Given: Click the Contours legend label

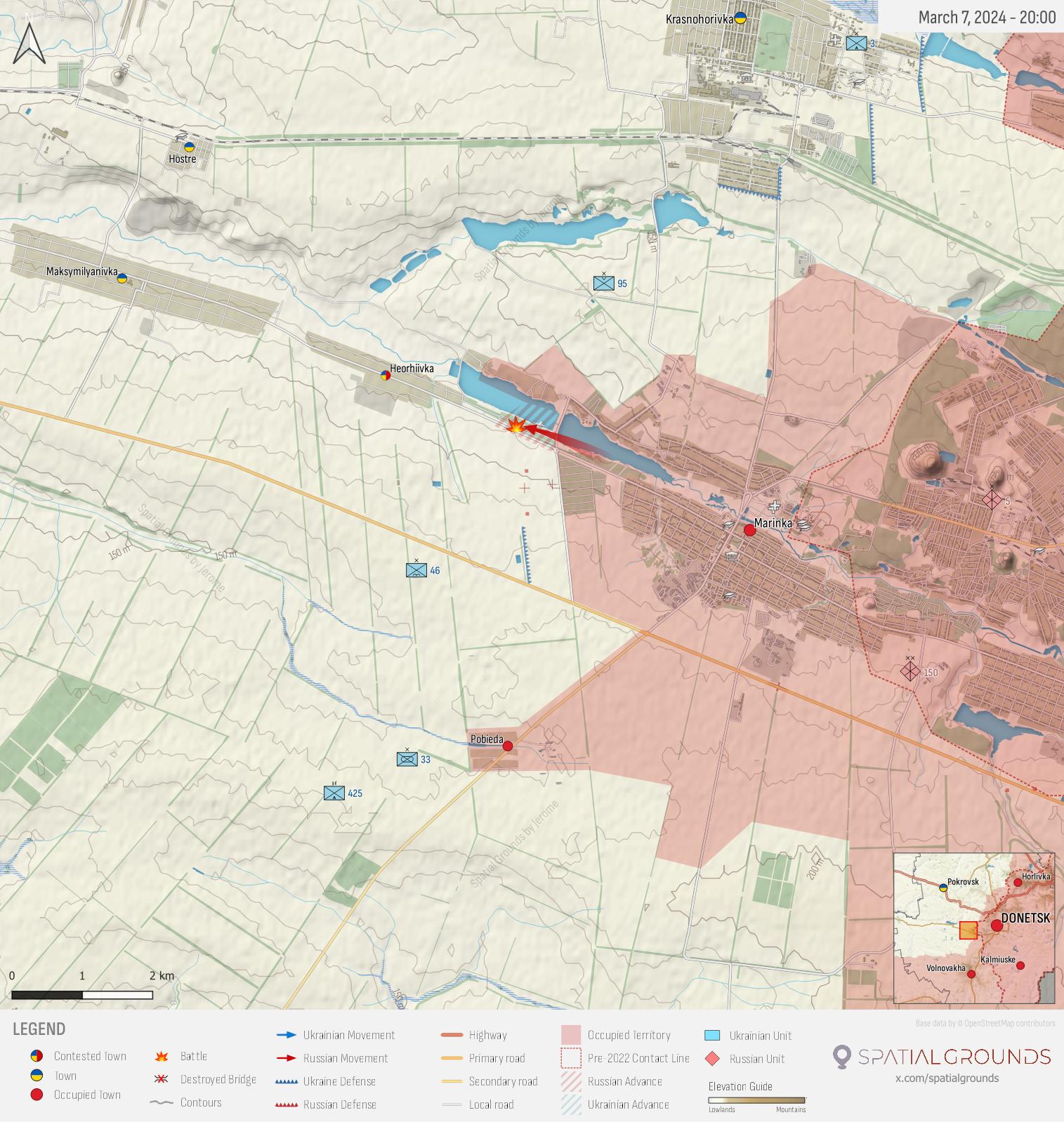Looking at the screenshot, I should (x=201, y=1102).
